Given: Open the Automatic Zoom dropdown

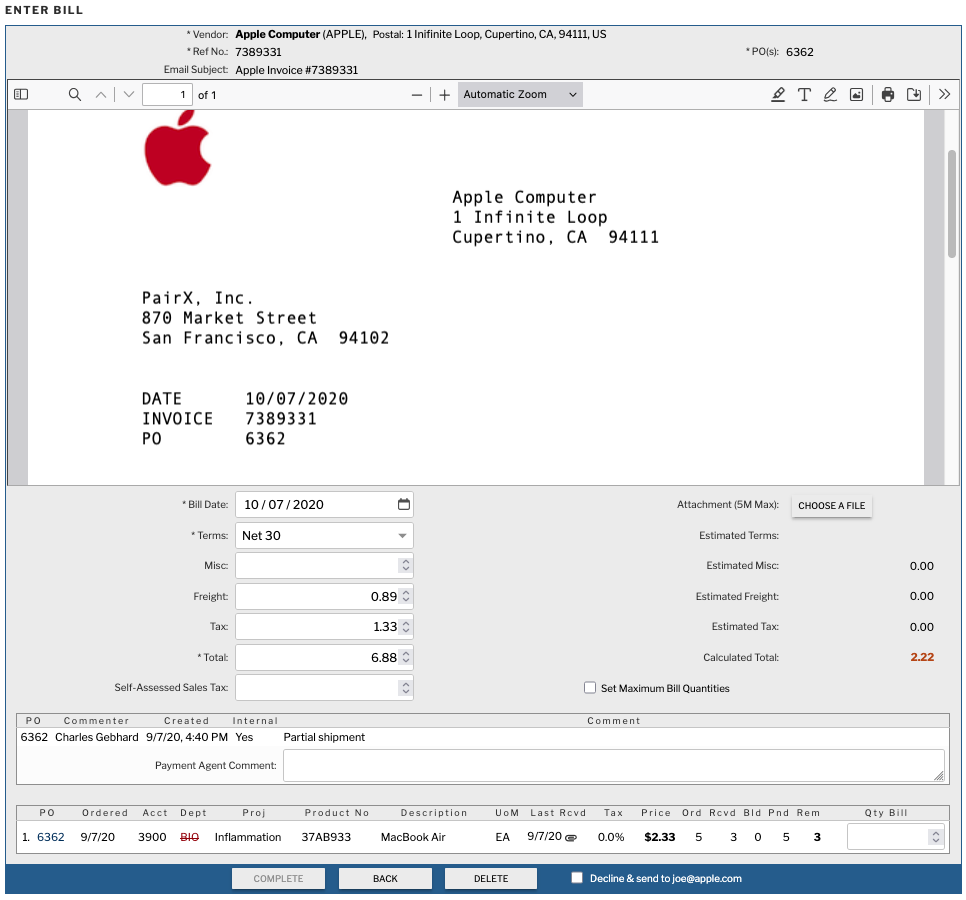Looking at the screenshot, I should 518,93.
